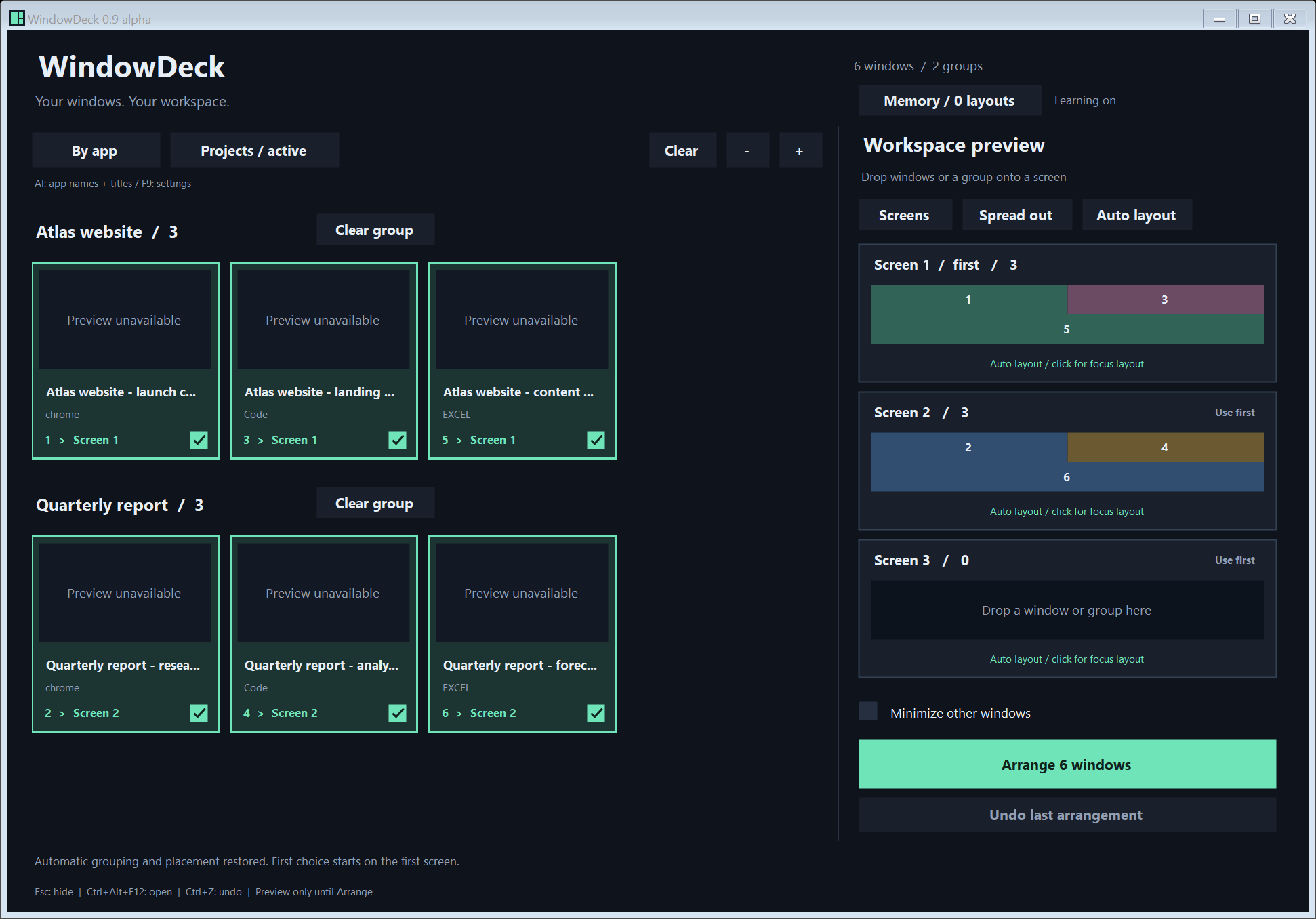Click the 'Ctrl+Z: undo' shortcut hint
The height and width of the screenshot is (919, 1316).
point(214,892)
